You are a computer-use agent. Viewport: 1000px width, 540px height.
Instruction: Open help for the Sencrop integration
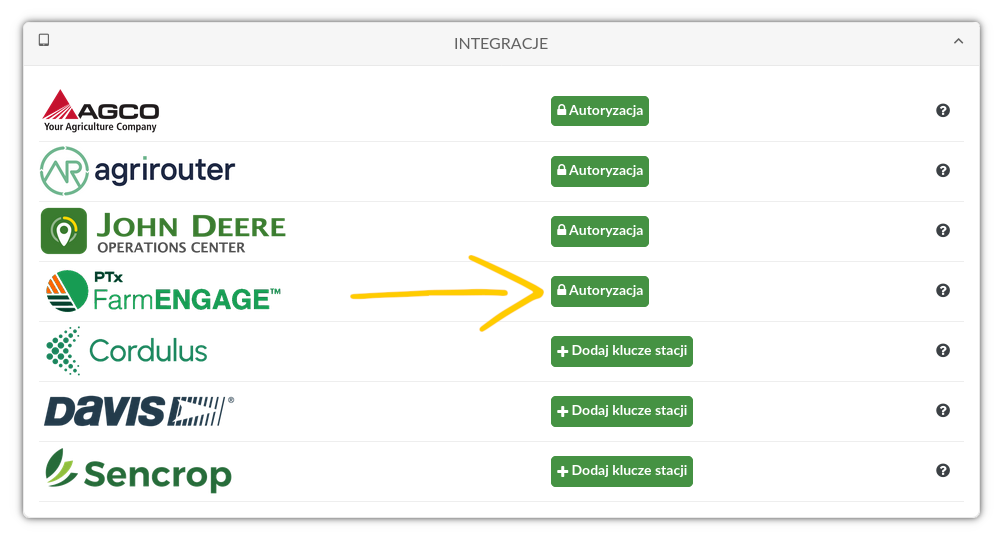(x=942, y=471)
